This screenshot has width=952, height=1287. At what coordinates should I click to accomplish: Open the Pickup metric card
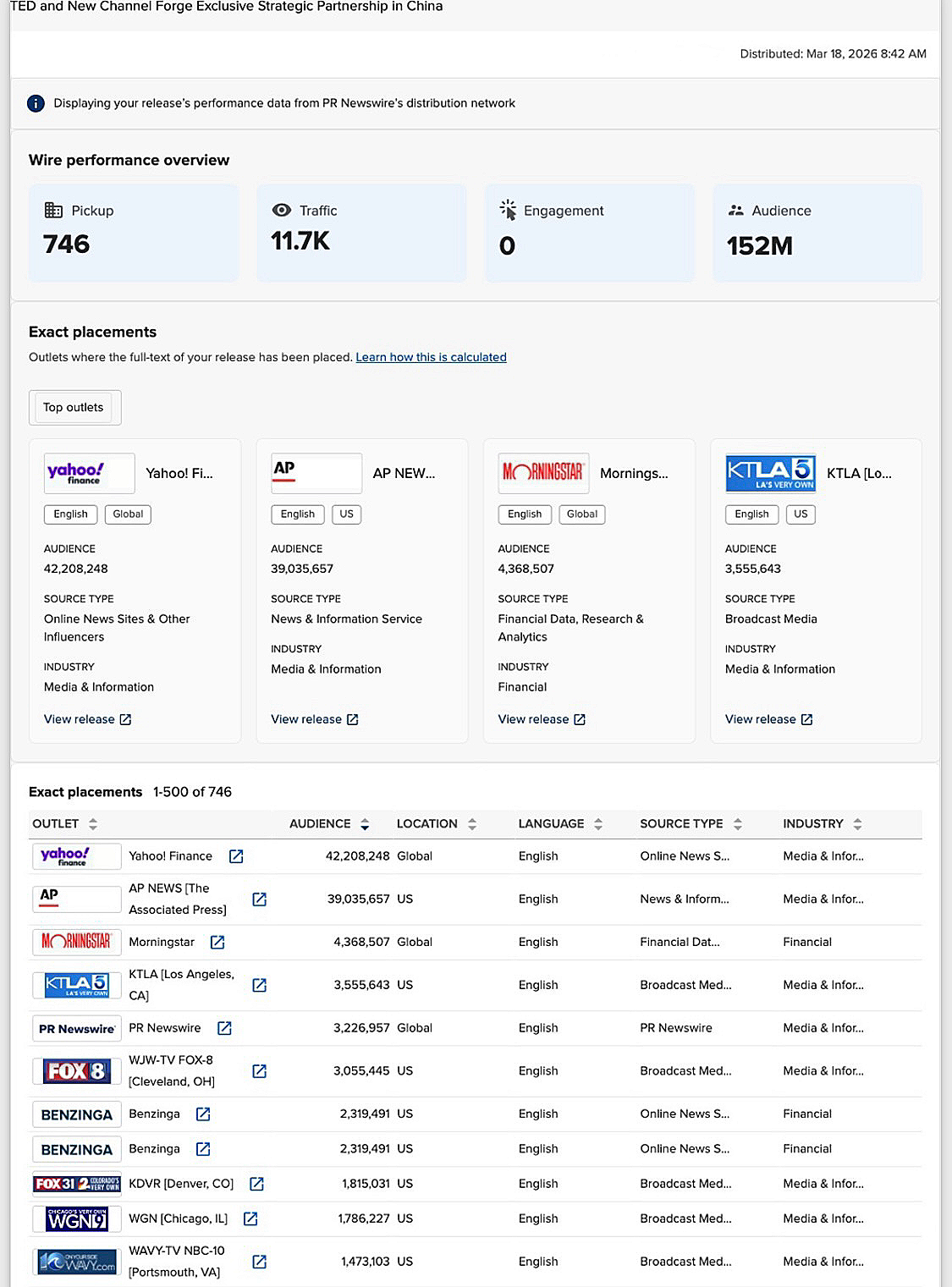(134, 232)
